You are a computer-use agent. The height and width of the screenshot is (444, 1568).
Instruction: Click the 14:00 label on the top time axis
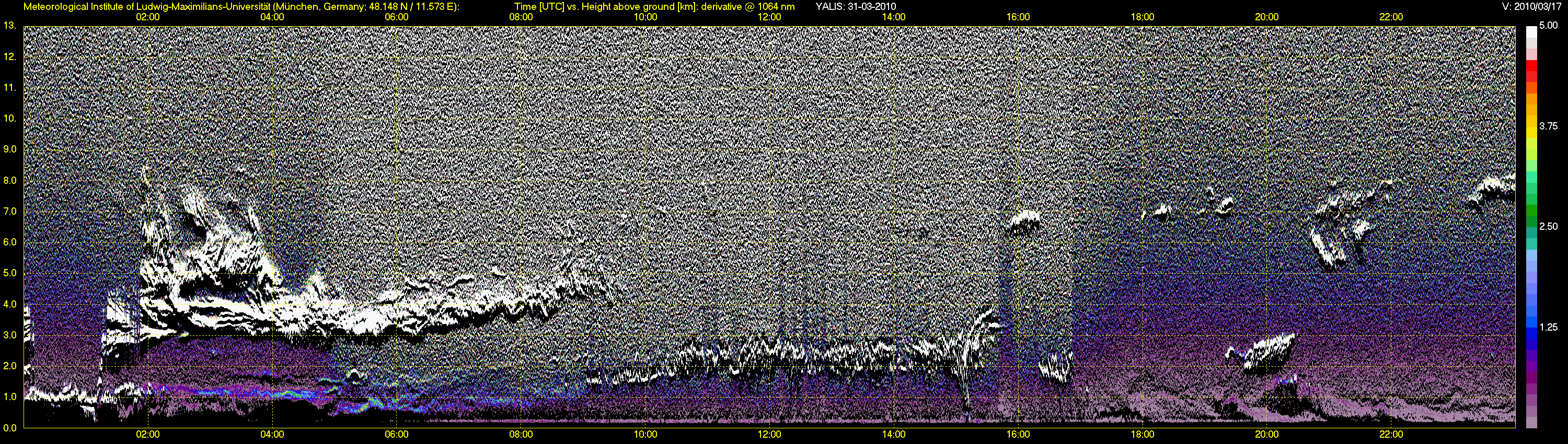[x=894, y=17]
